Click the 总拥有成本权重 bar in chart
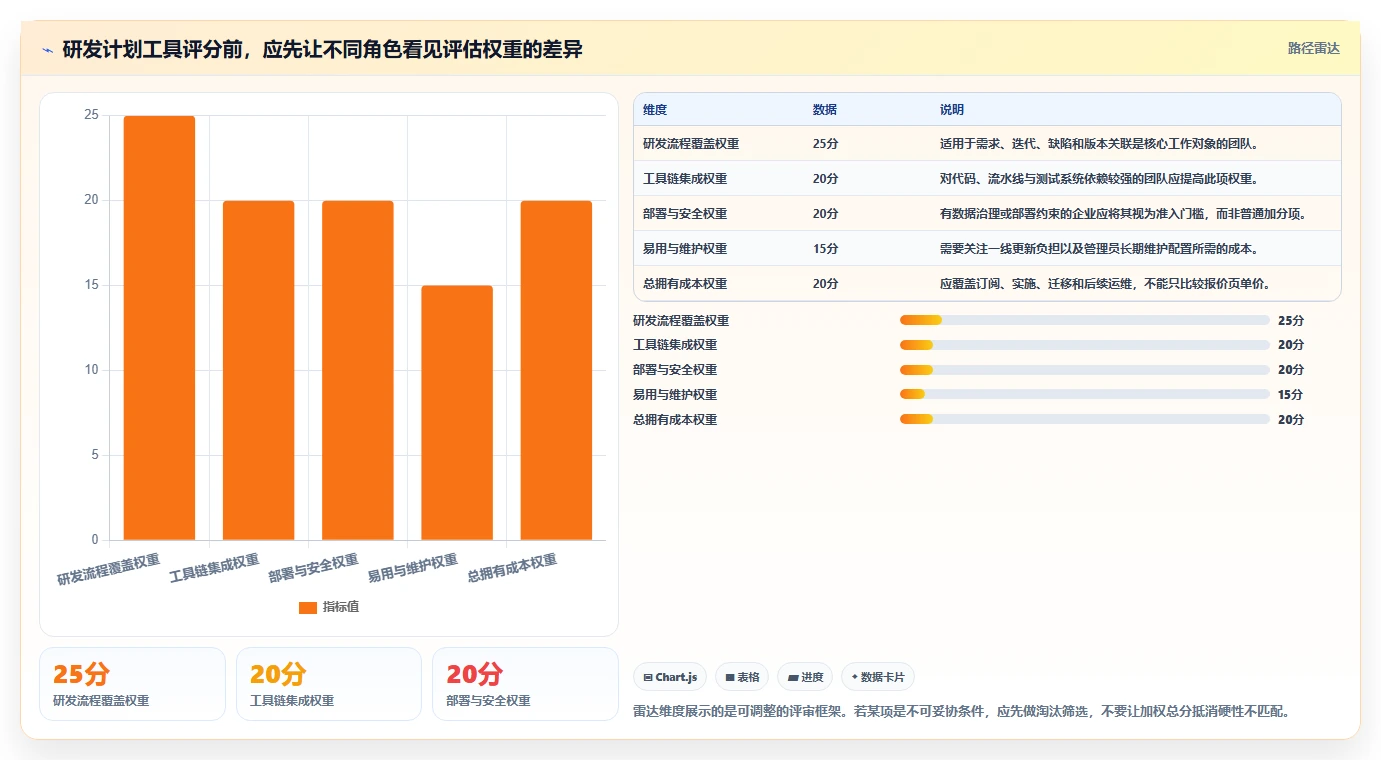Screen dimensions: 1381x760 [556, 370]
